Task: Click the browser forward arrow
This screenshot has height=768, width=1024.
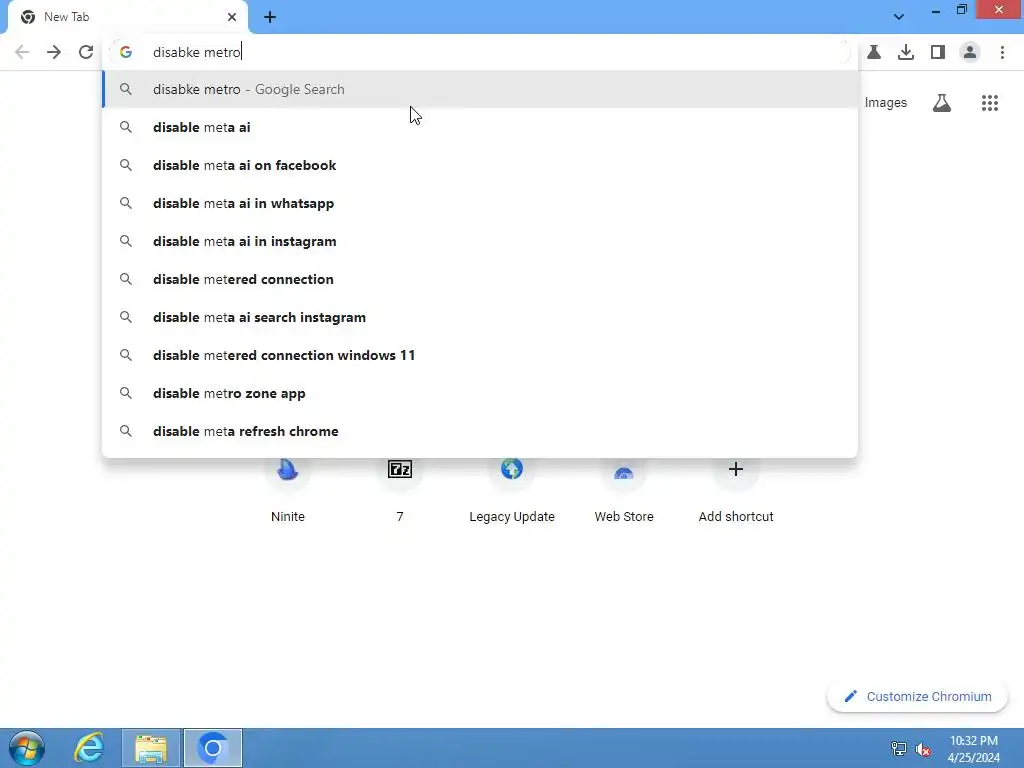Action: (x=54, y=52)
